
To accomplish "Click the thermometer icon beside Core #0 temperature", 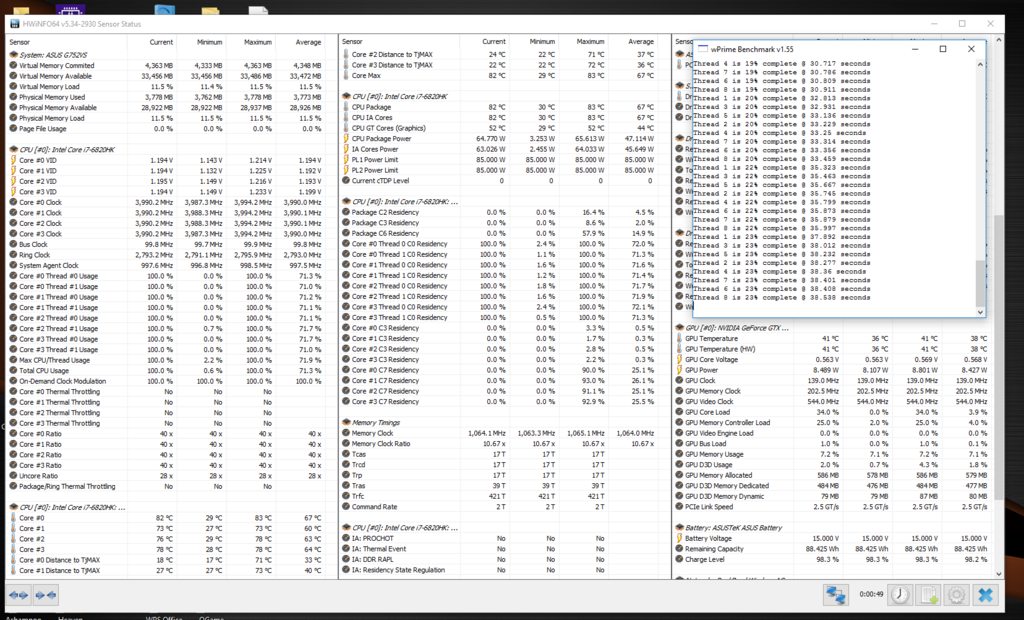I will pos(13,517).
